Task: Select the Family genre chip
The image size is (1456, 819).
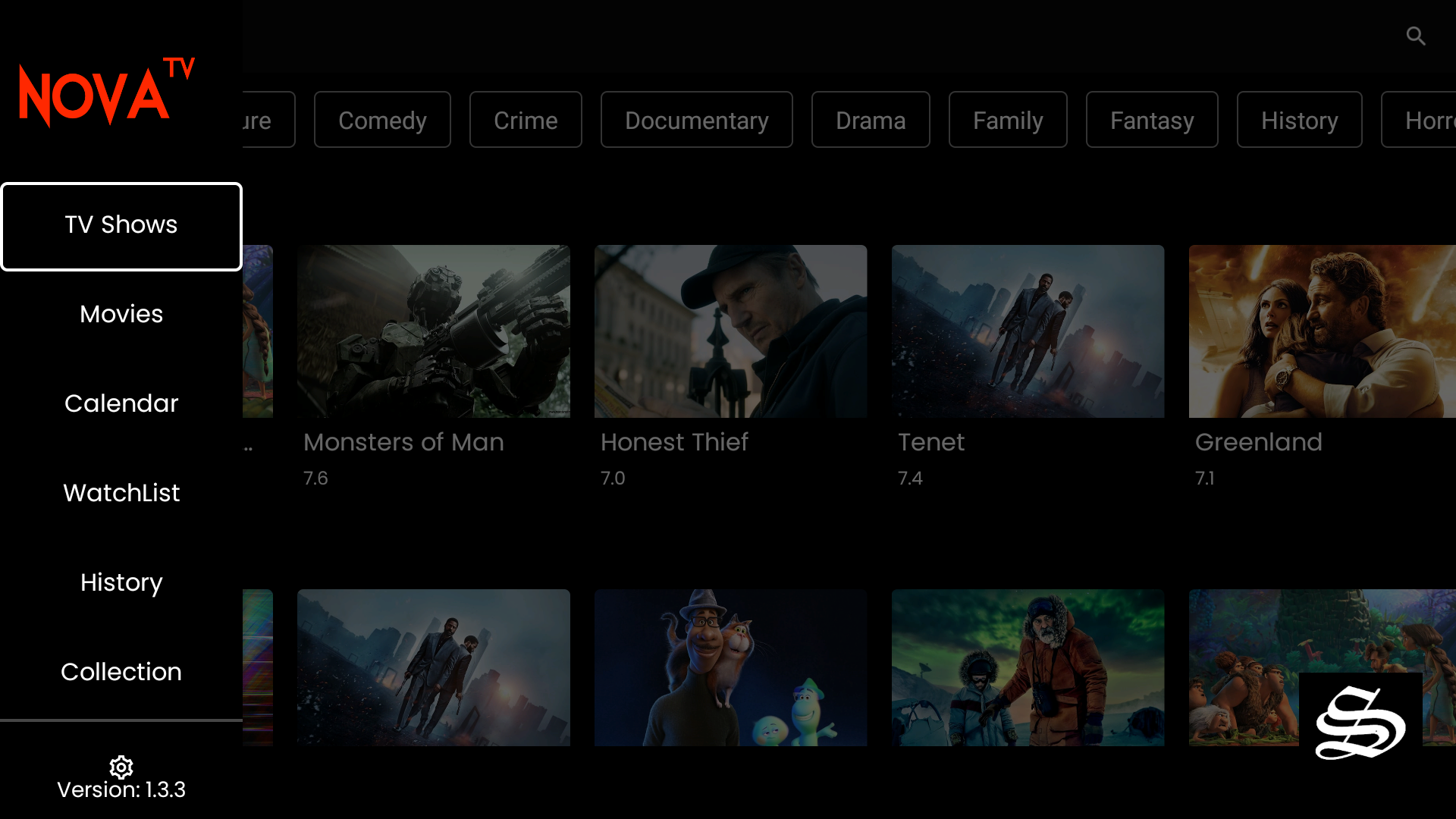Action: pyautogui.click(x=1008, y=120)
